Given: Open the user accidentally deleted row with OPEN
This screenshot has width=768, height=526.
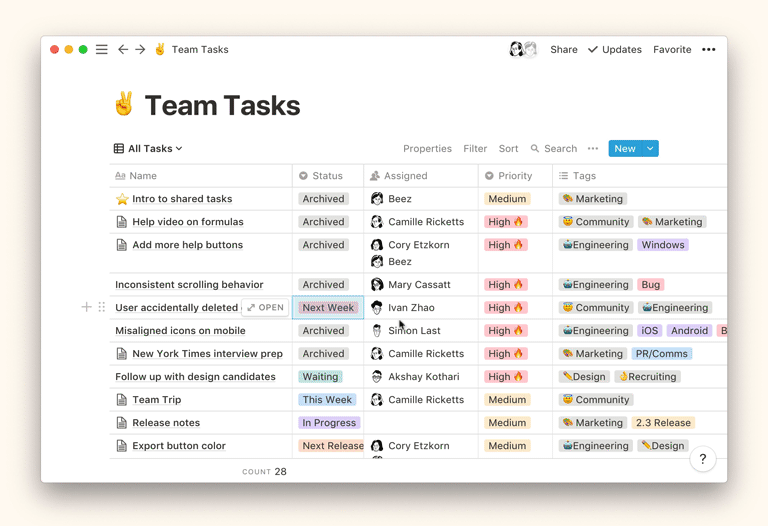Looking at the screenshot, I should pos(266,307).
